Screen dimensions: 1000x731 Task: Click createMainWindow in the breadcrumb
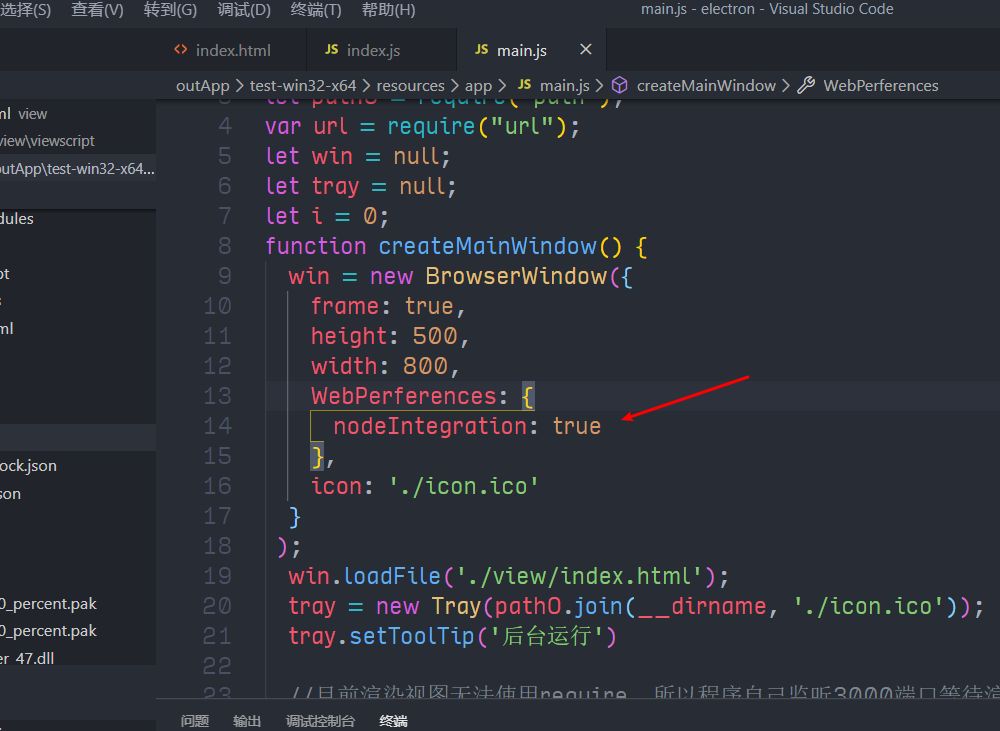pyautogui.click(x=706, y=85)
